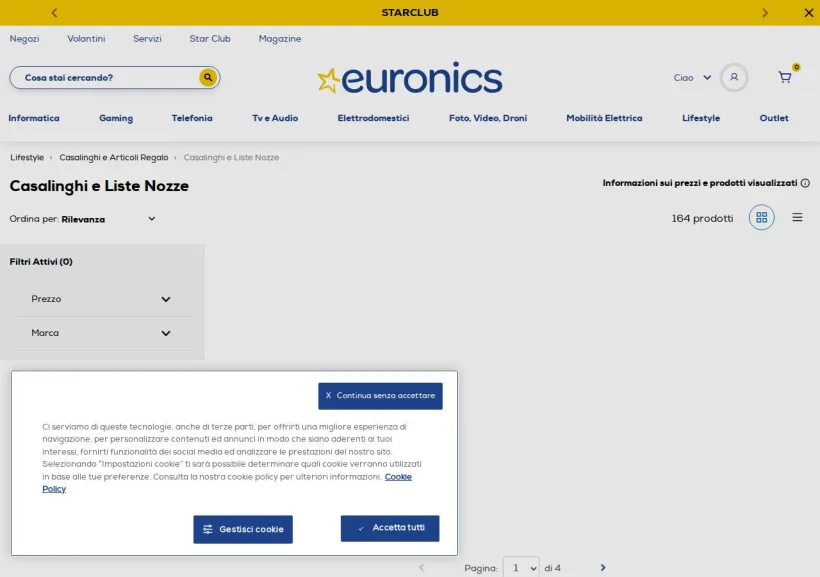
Task: Open the Lifestyle category menu
Action: coord(701,118)
